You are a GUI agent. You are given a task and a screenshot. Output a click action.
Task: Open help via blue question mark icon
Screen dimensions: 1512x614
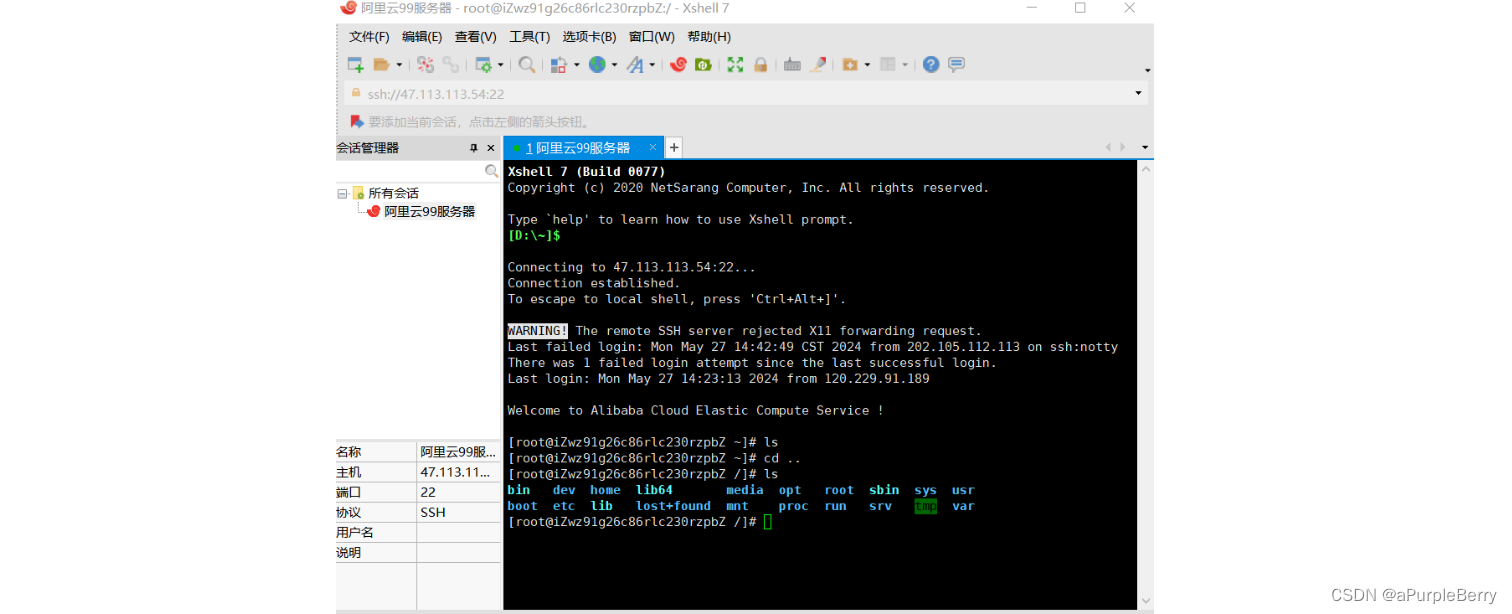[x=931, y=65]
